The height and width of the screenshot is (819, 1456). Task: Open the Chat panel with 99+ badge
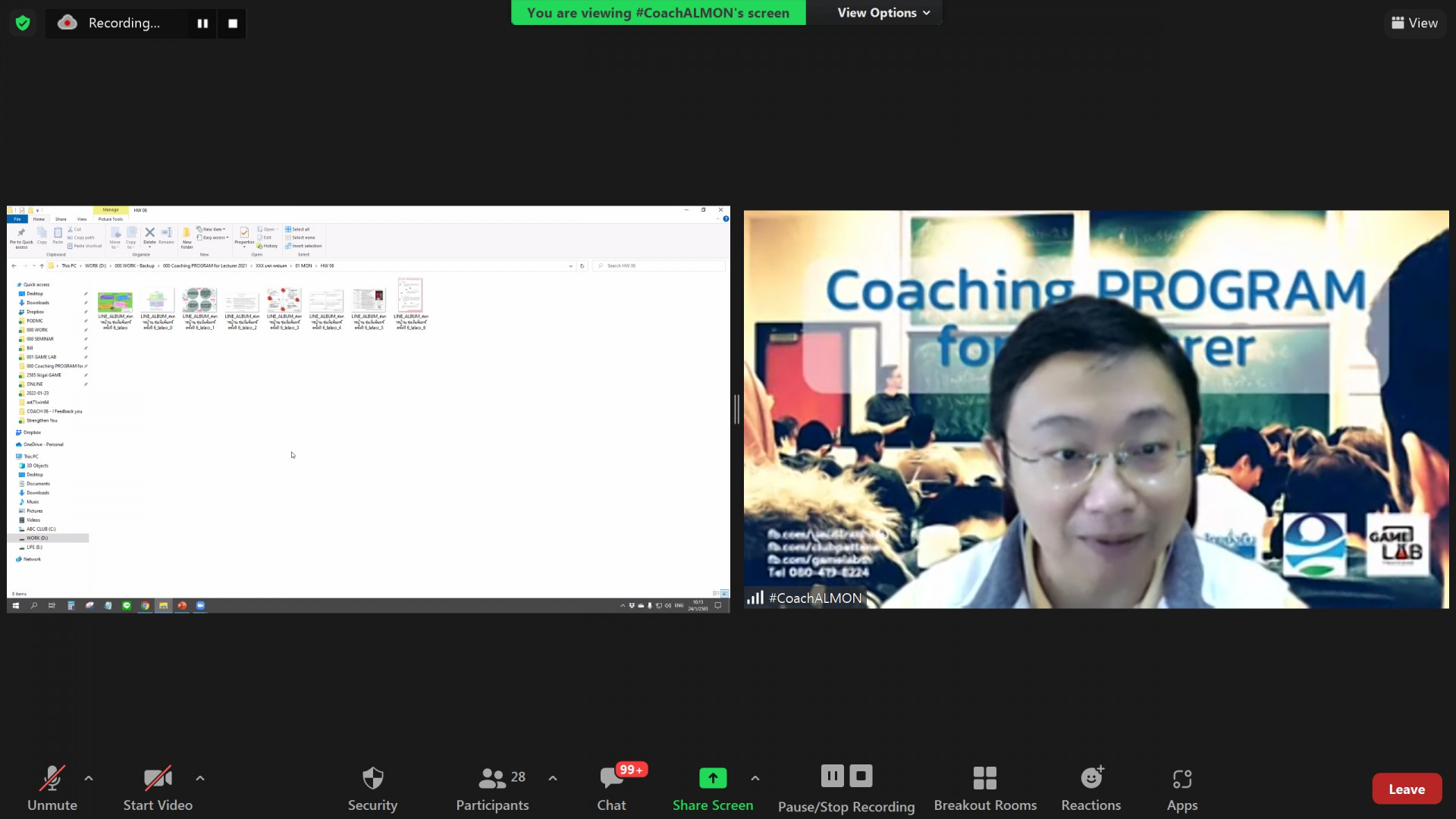tap(612, 789)
